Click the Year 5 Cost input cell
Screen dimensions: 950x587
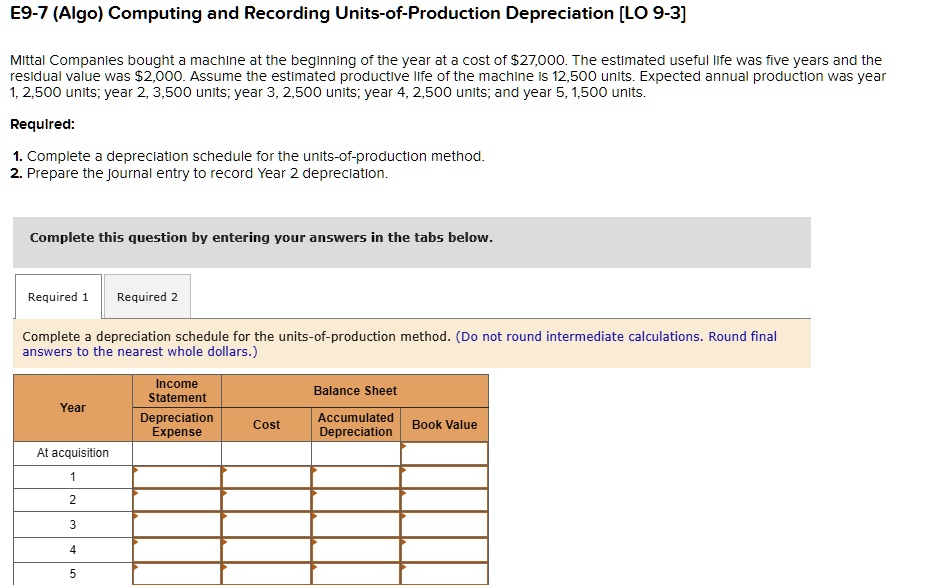(x=266, y=572)
